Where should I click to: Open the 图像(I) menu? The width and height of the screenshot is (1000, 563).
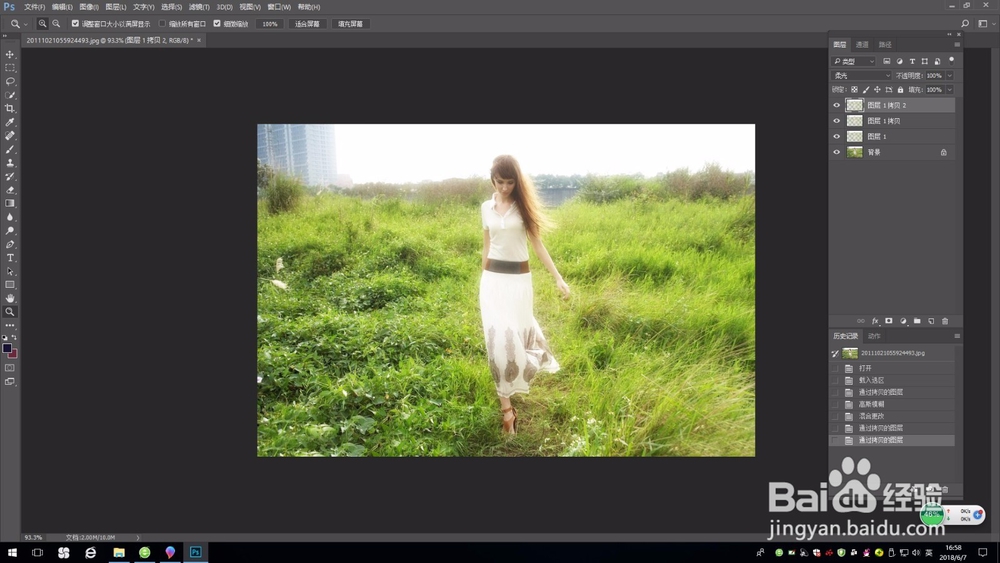[x=89, y=7]
